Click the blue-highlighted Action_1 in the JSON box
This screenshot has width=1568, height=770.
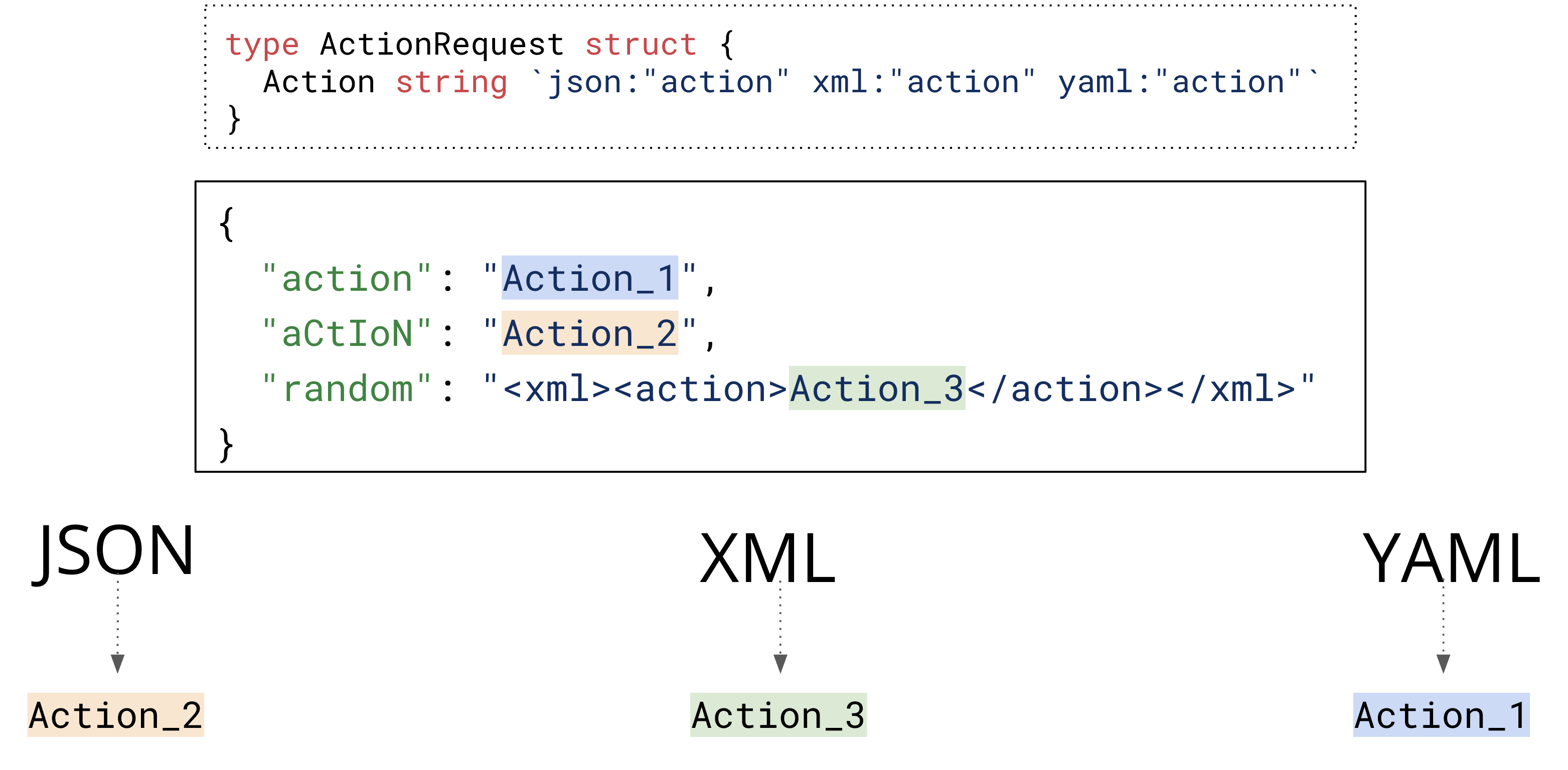pyautogui.click(x=589, y=279)
